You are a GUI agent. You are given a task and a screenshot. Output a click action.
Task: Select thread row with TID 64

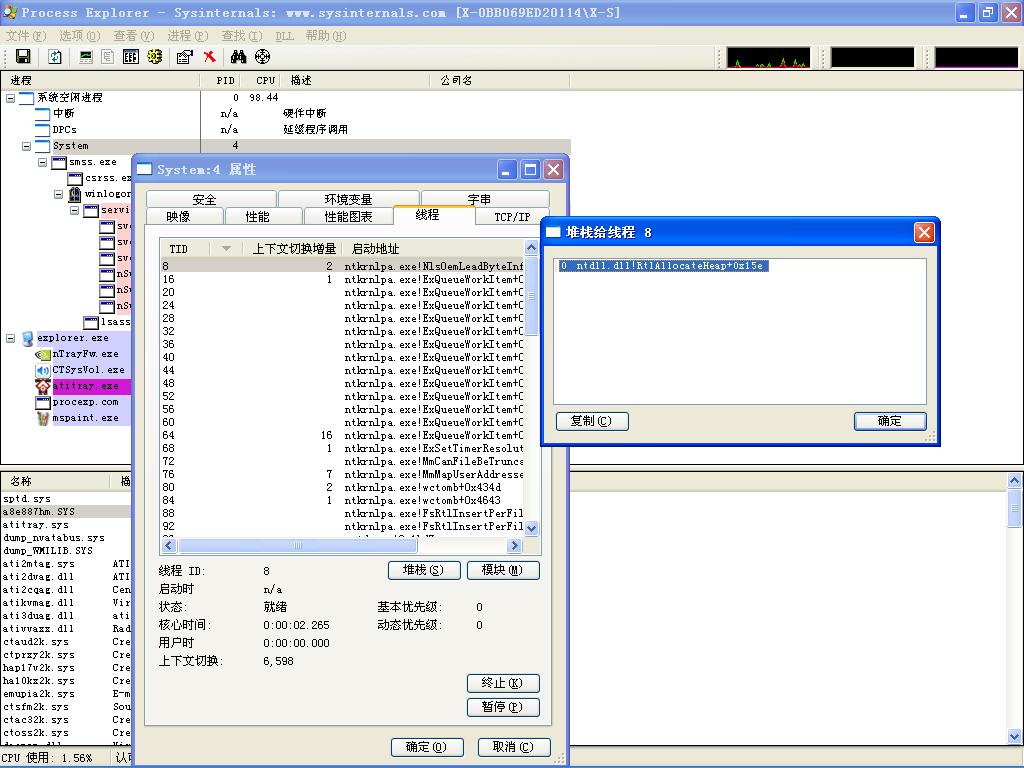343,436
